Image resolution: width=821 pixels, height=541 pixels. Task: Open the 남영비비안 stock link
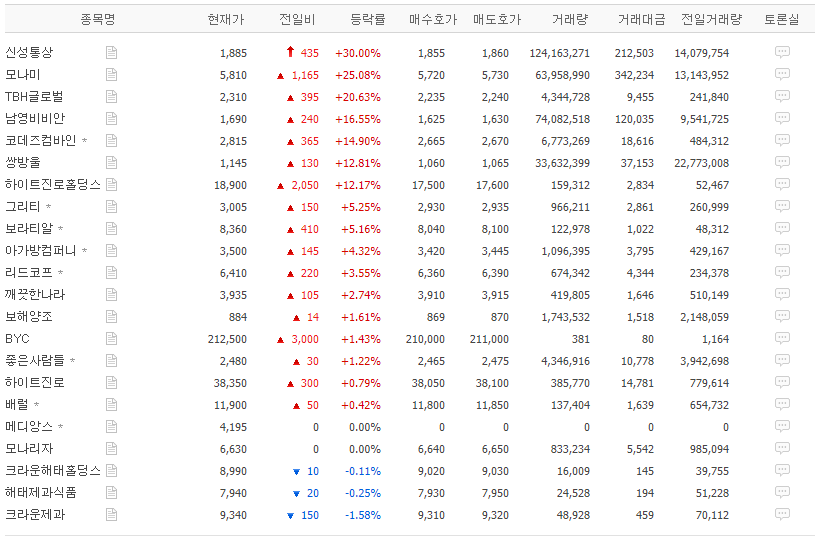tap(35, 118)
